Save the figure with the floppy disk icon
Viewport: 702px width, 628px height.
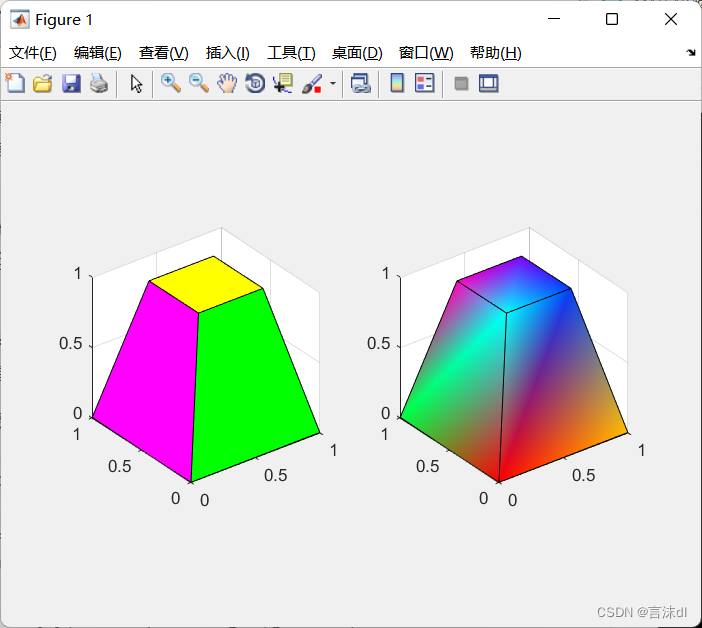pos(70,84)
